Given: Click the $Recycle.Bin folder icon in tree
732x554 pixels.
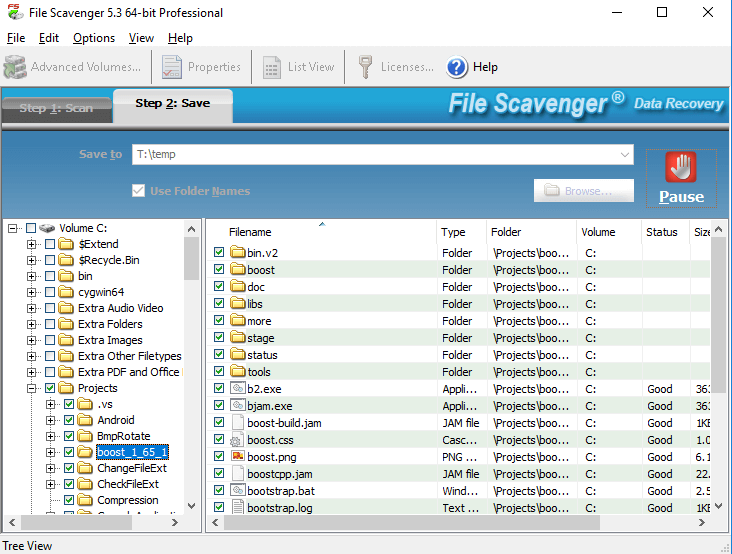Looking at the screenshot, I should click(x=66, y=260).
